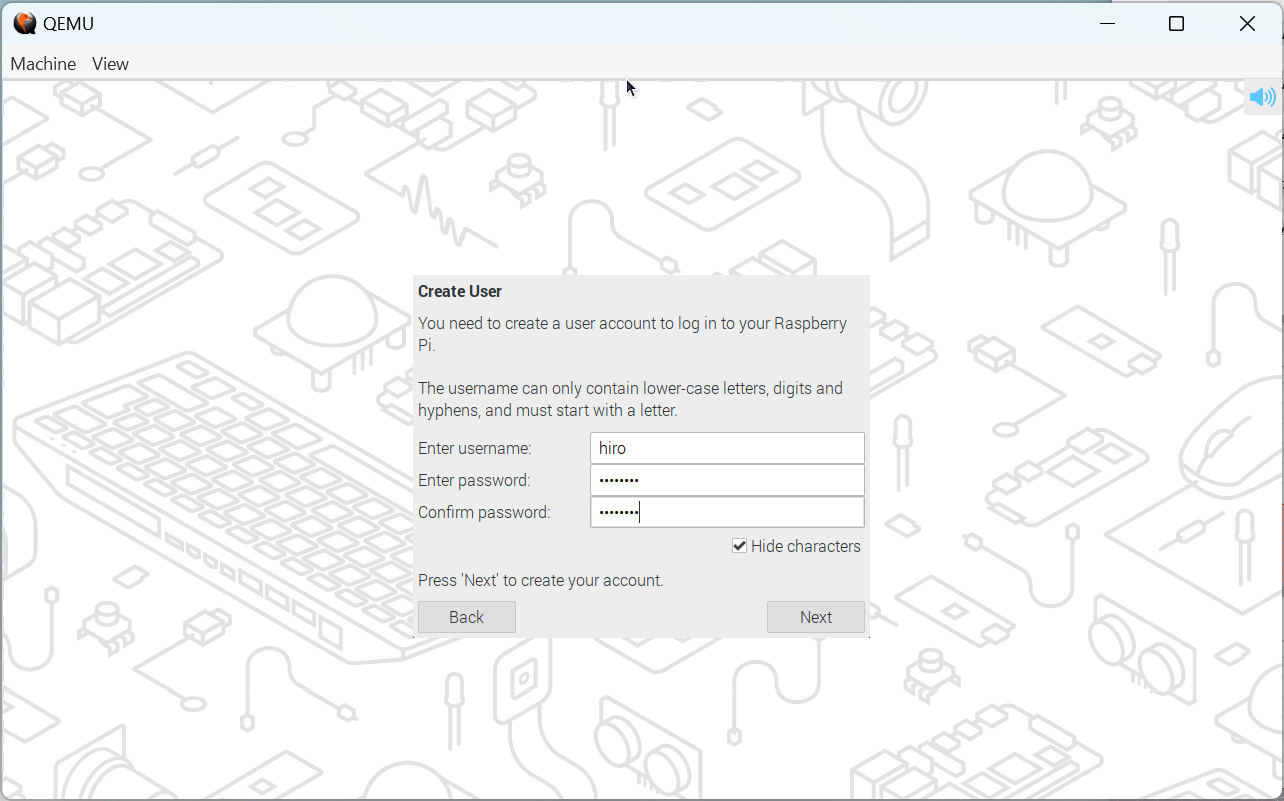Open the View menu

coord(110,64)
